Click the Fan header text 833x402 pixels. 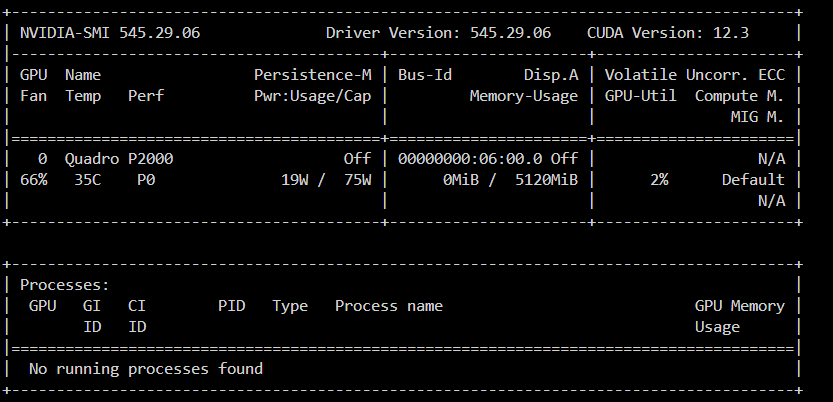pos(33,96)
